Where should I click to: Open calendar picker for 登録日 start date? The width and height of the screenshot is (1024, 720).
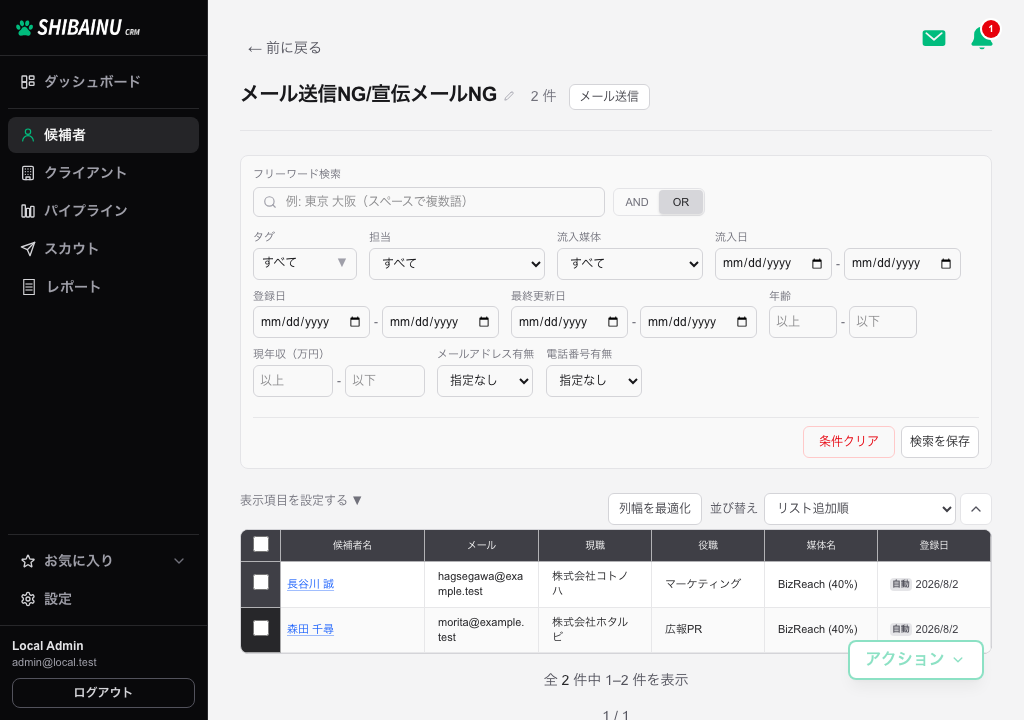(x=355, y=322)
